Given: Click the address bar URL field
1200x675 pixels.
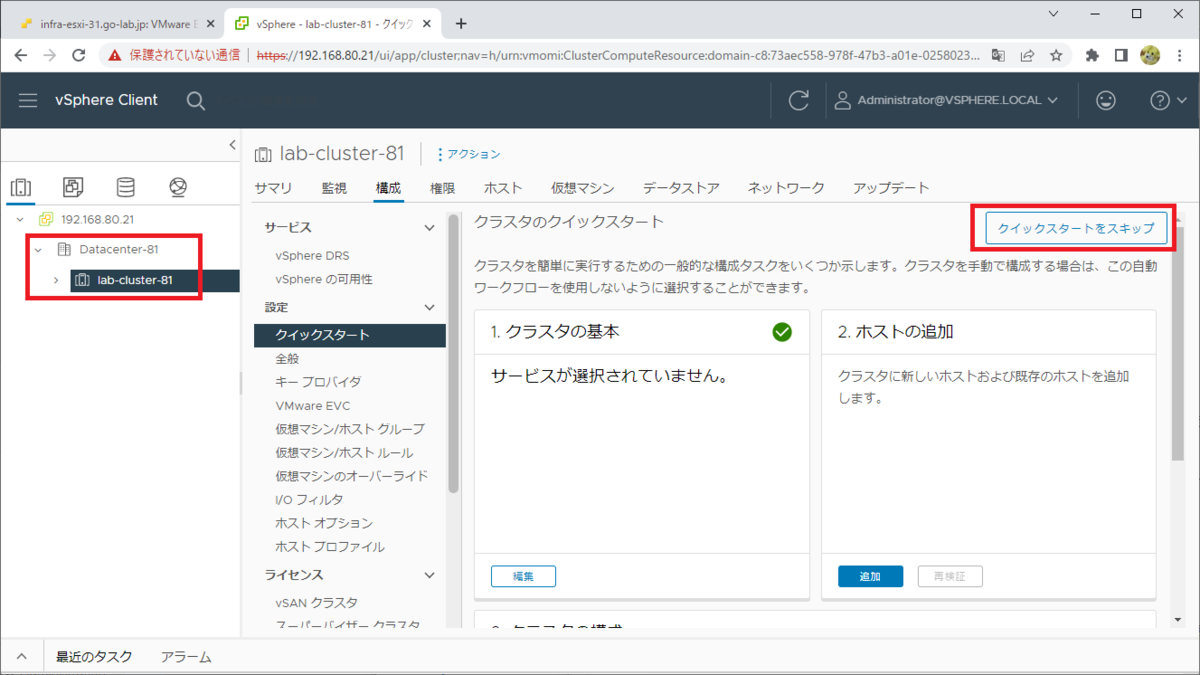Looking at the screenshot, I should pos(620,56).
